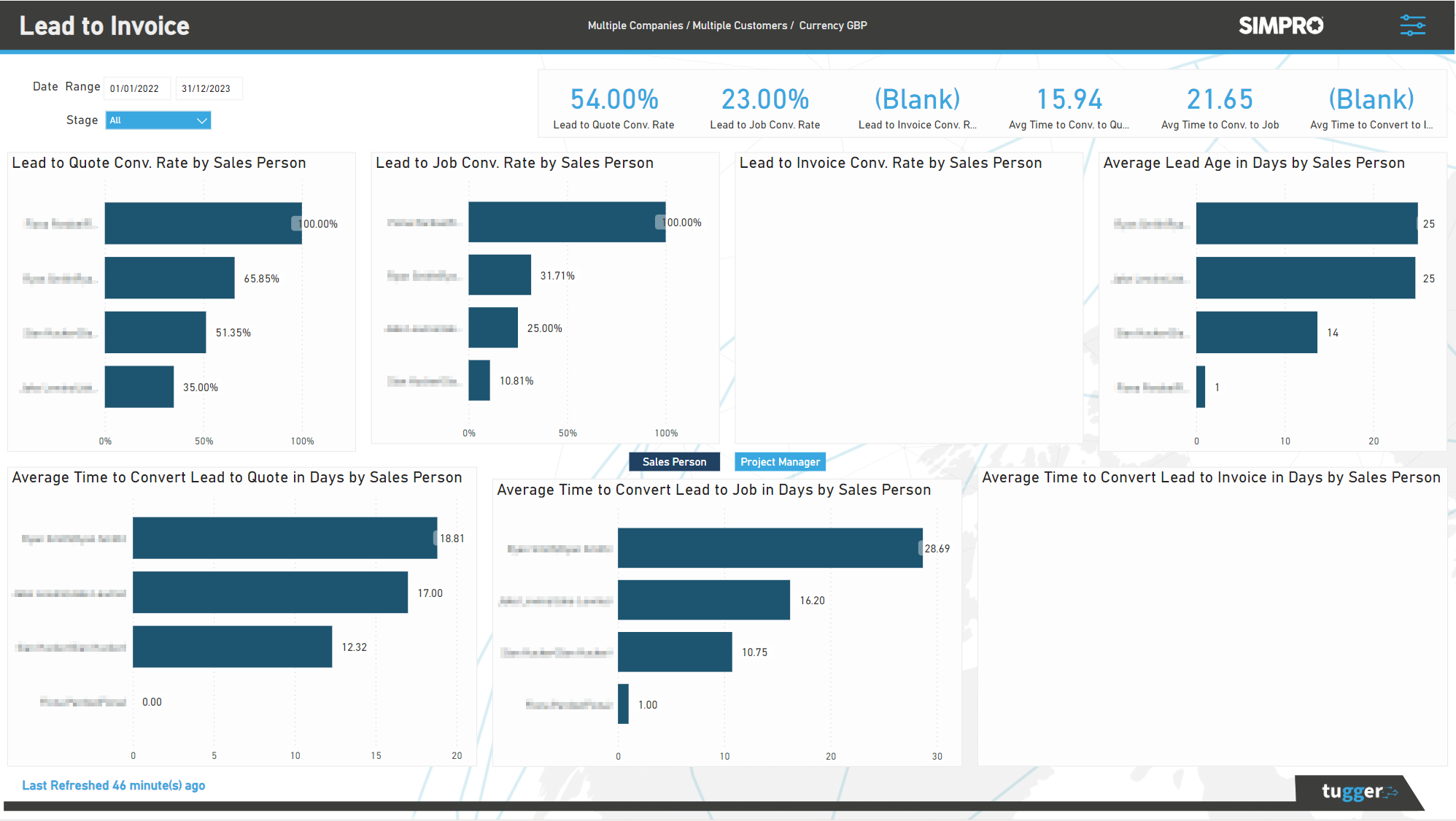This screenshot has height=821, width=1456.
Task: Open the Stage dropdown showing All
Action: coord(158,120)
